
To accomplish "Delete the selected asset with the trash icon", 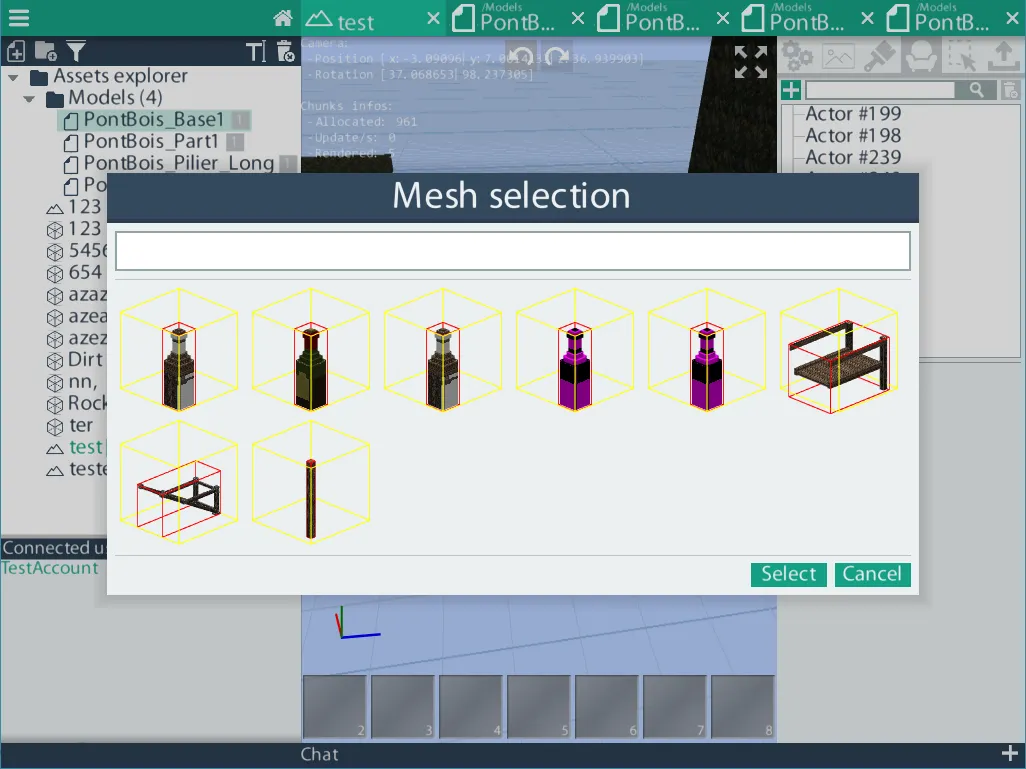I will click(x=286, y=51).
